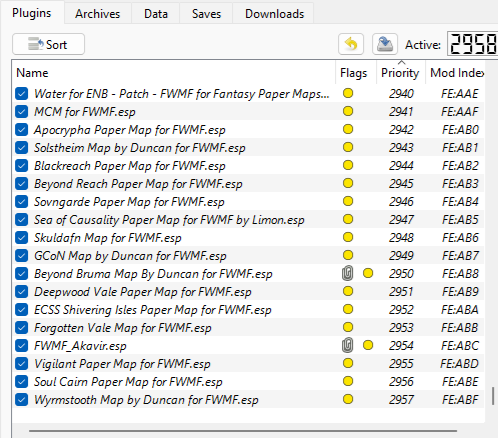The height and width of the screenshot is (438, 498).
Task: Go to the Downloads tab
Action: click(274, 14)
